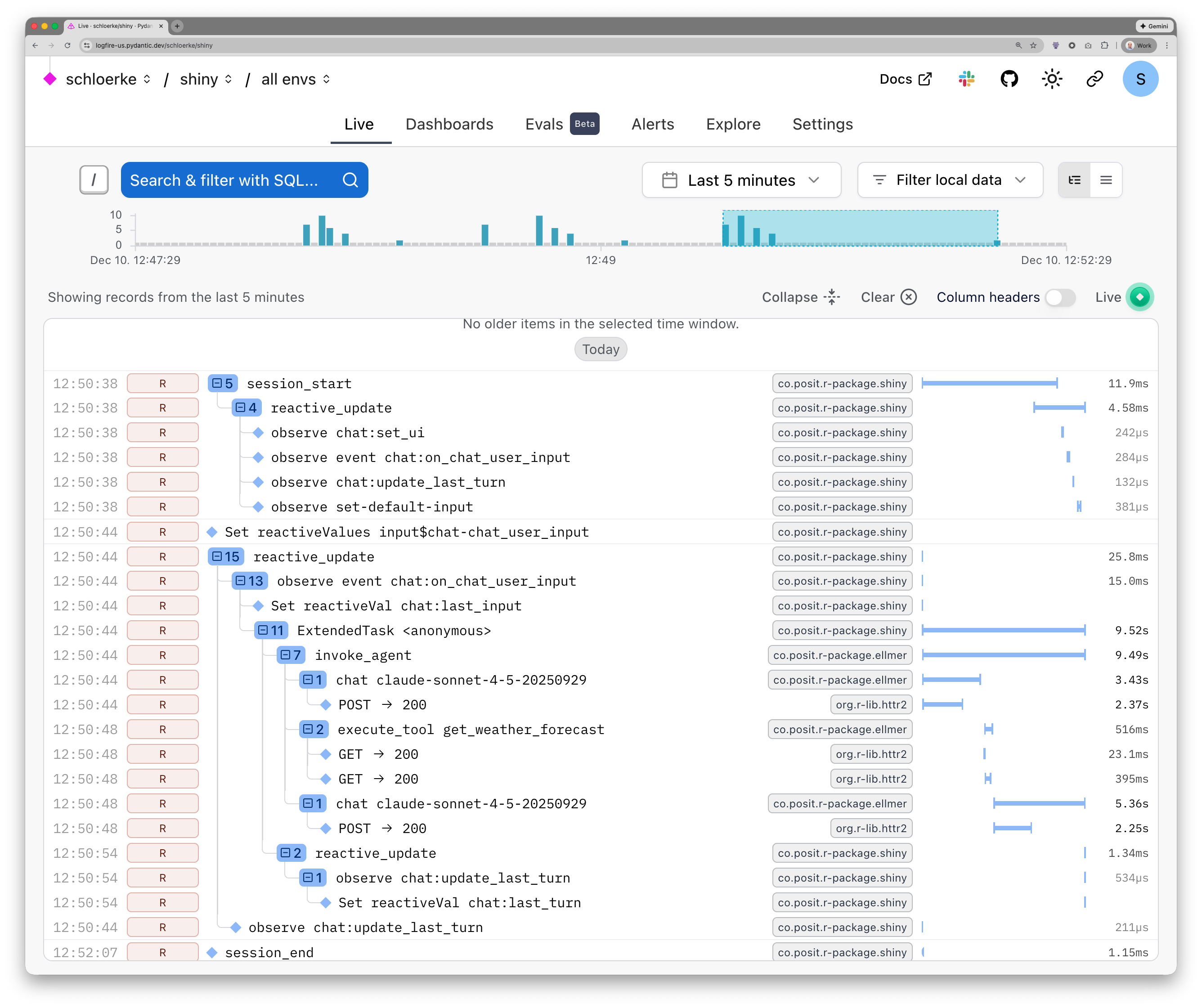Focus the Search & filter with SQL field

click(x=229, y=180)
